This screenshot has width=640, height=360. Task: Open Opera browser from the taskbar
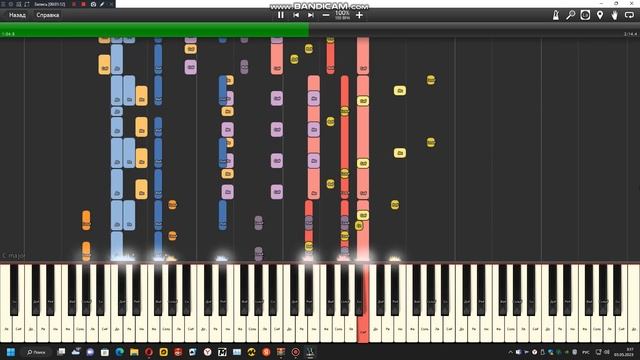coord(149,352)
